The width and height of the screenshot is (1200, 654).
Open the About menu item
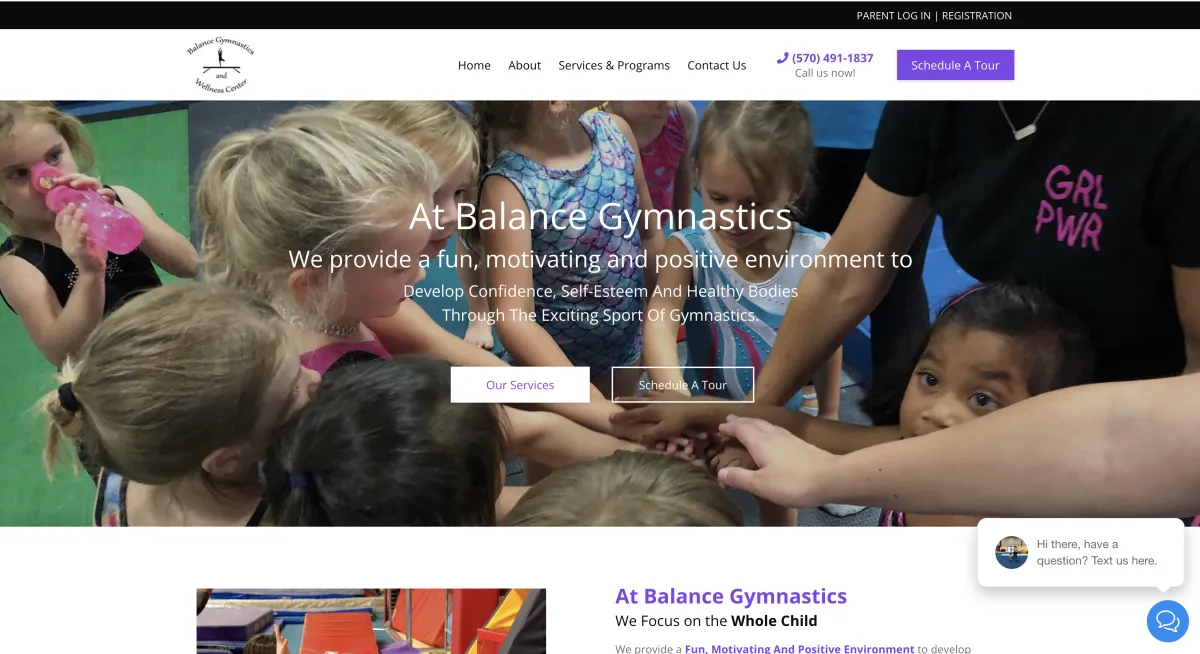tap(524, 65)
